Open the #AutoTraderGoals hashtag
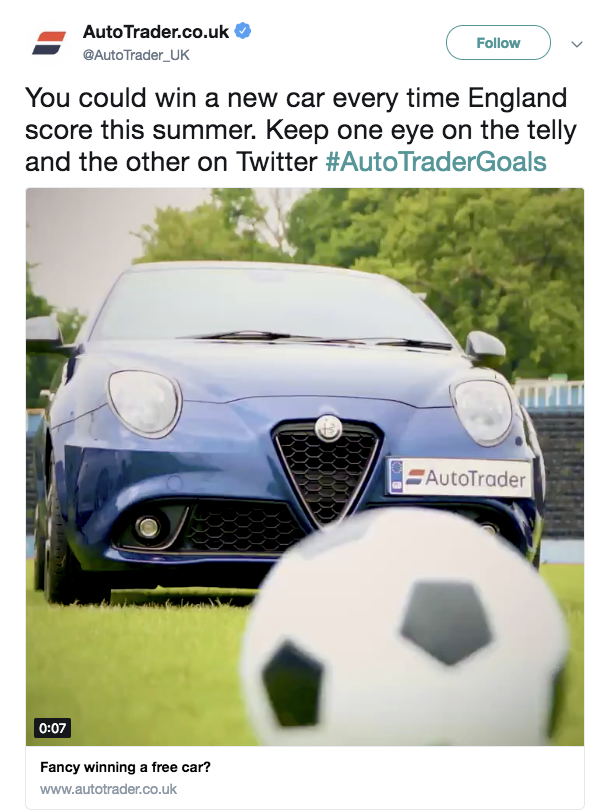The width and height of the screenshot is (615, 812). (x=436, y=162)
